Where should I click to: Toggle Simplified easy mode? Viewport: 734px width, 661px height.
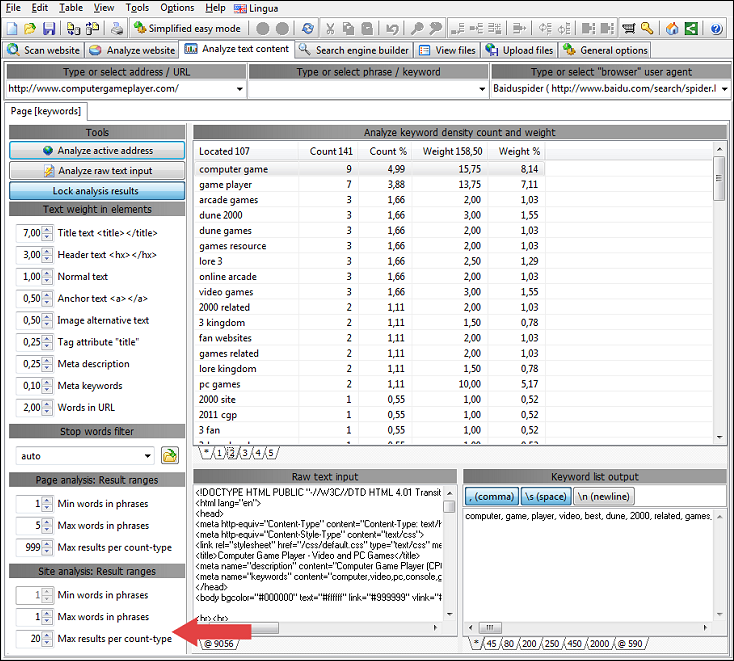(x=187, y=29)
